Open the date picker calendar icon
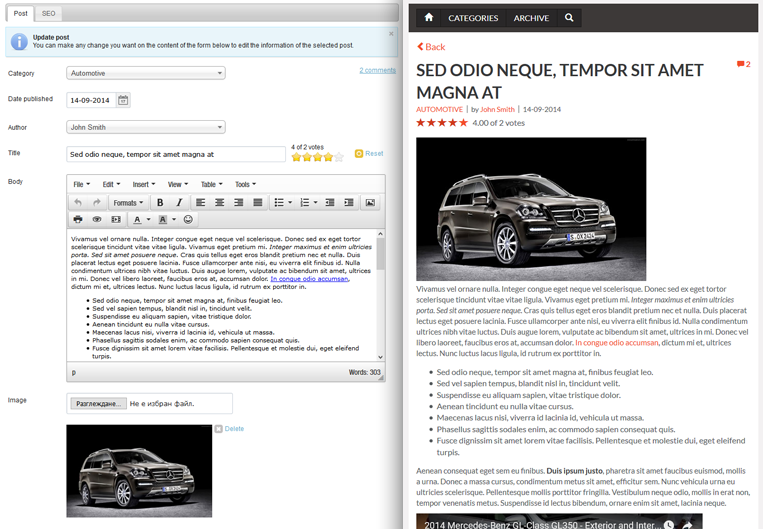Viewport: 763px width, 529px height. [123, 100]
